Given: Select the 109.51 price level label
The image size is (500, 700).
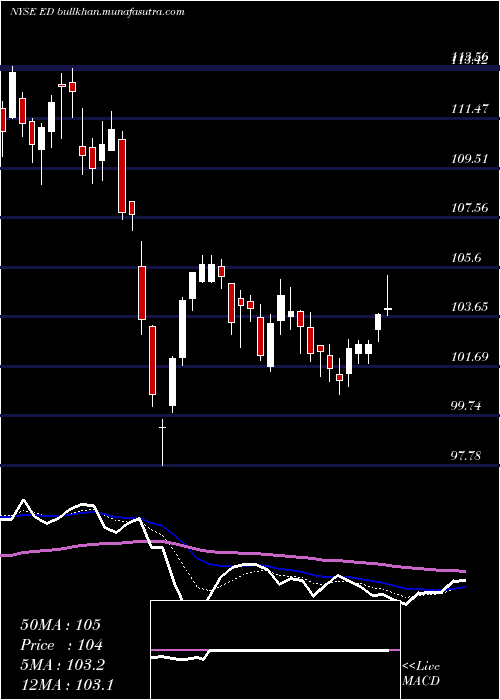Looking at the screenshot, I should pos(469,158).
